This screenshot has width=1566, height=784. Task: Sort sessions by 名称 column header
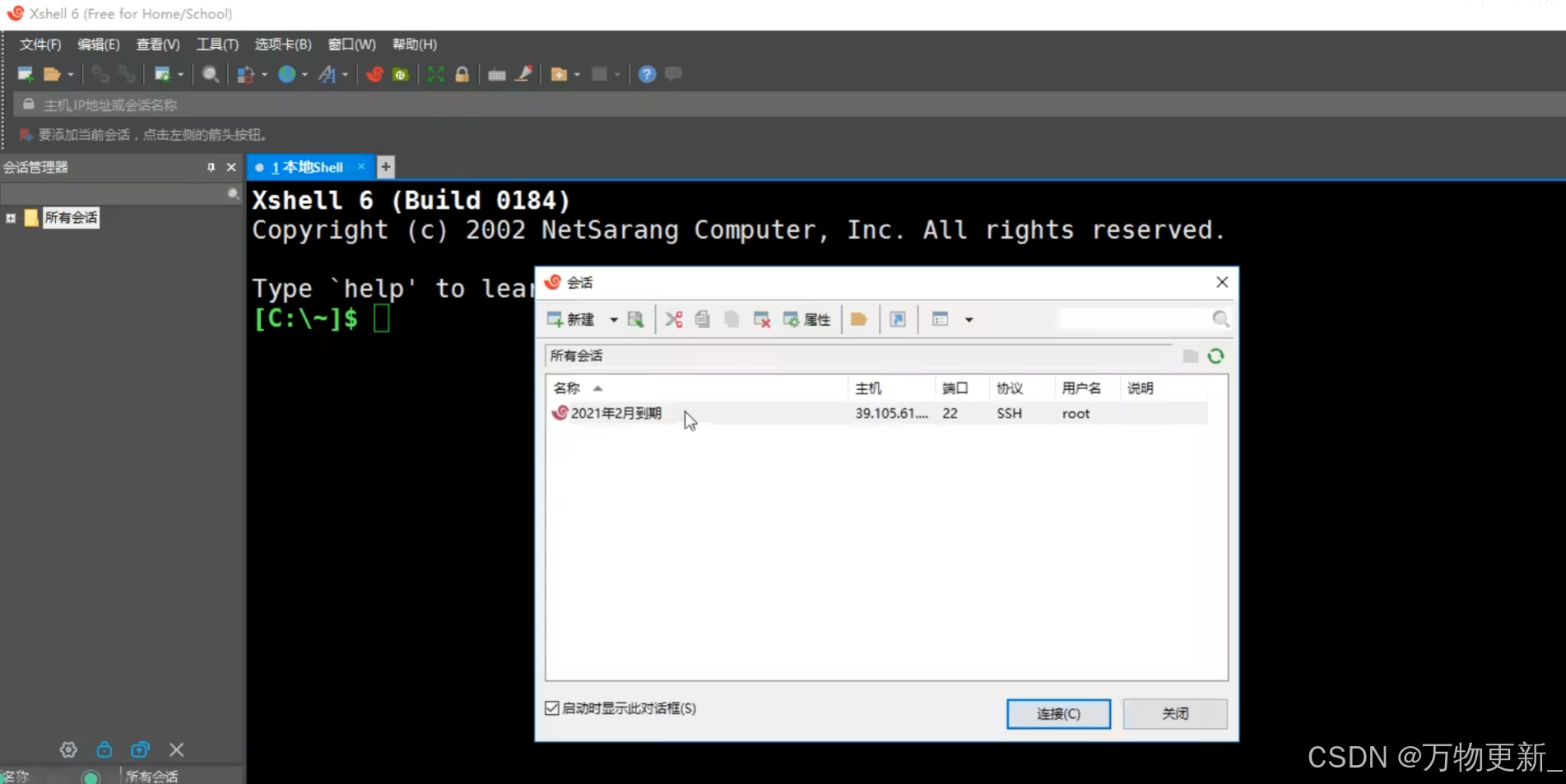697,388
